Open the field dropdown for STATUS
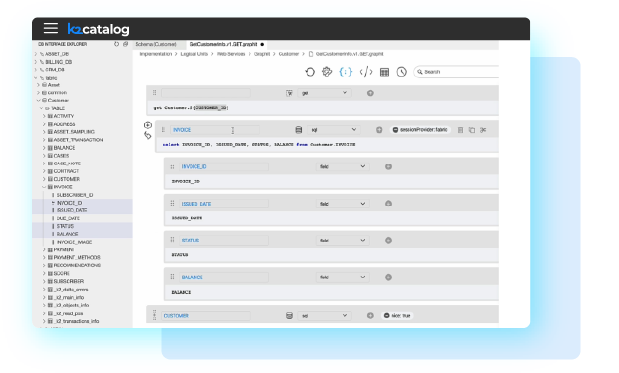Viewport: 619px width, 373px height. coord(343,240)
